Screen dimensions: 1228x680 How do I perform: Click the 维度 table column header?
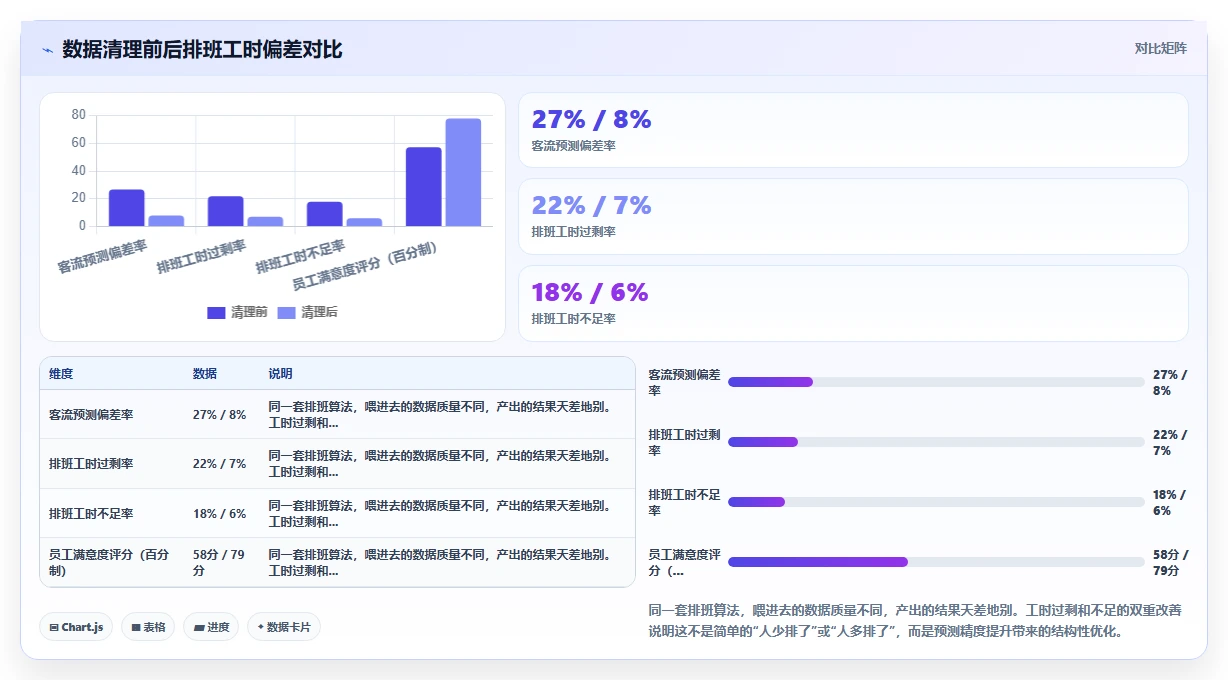(61, 373)
